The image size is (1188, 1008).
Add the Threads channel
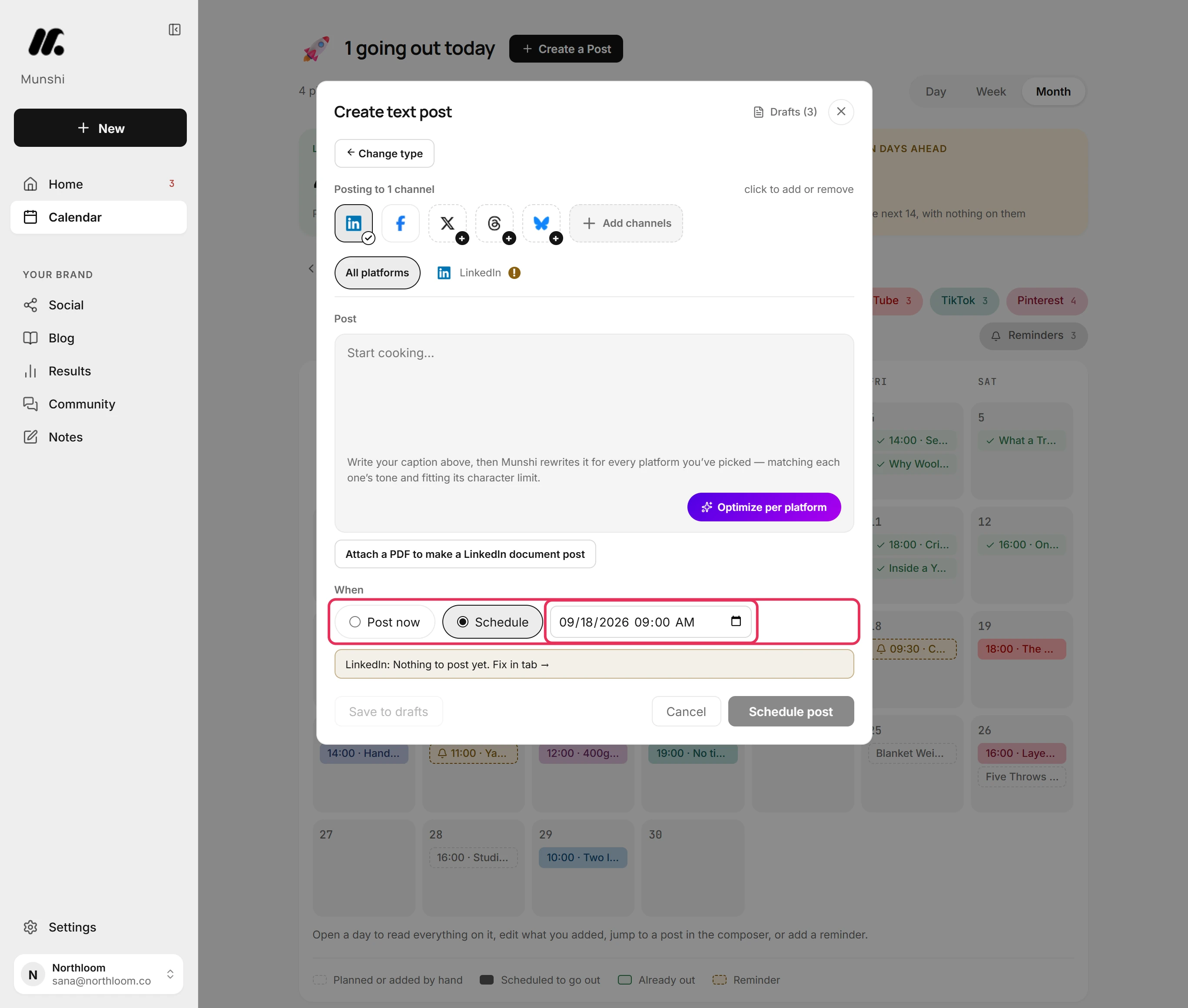tap(494, 223)
